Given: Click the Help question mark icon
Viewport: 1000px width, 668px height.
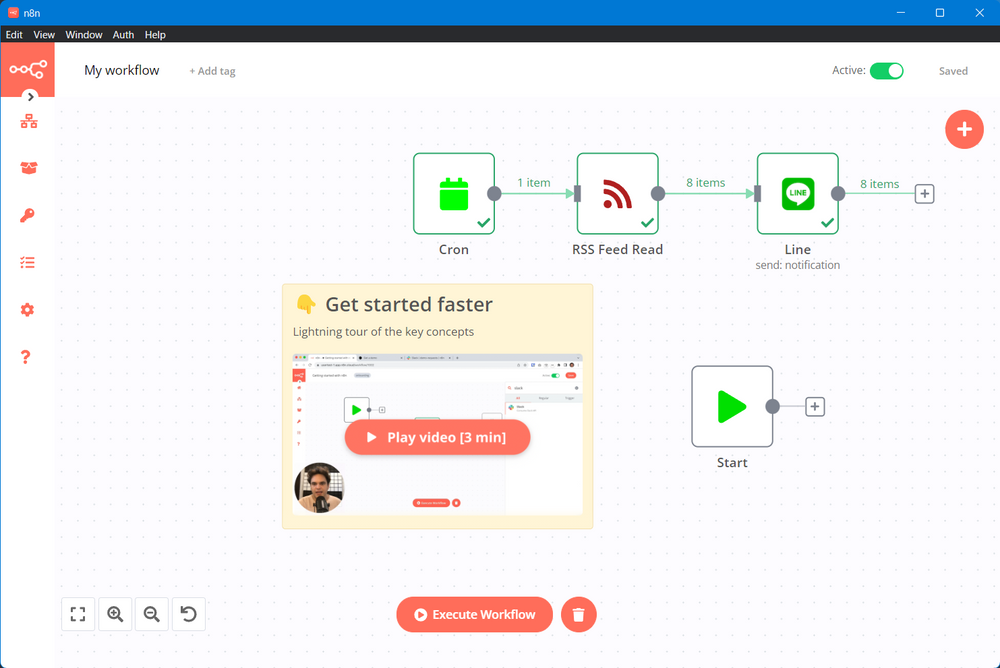Looking at the screenshot, I should click(x=26, y=357).
